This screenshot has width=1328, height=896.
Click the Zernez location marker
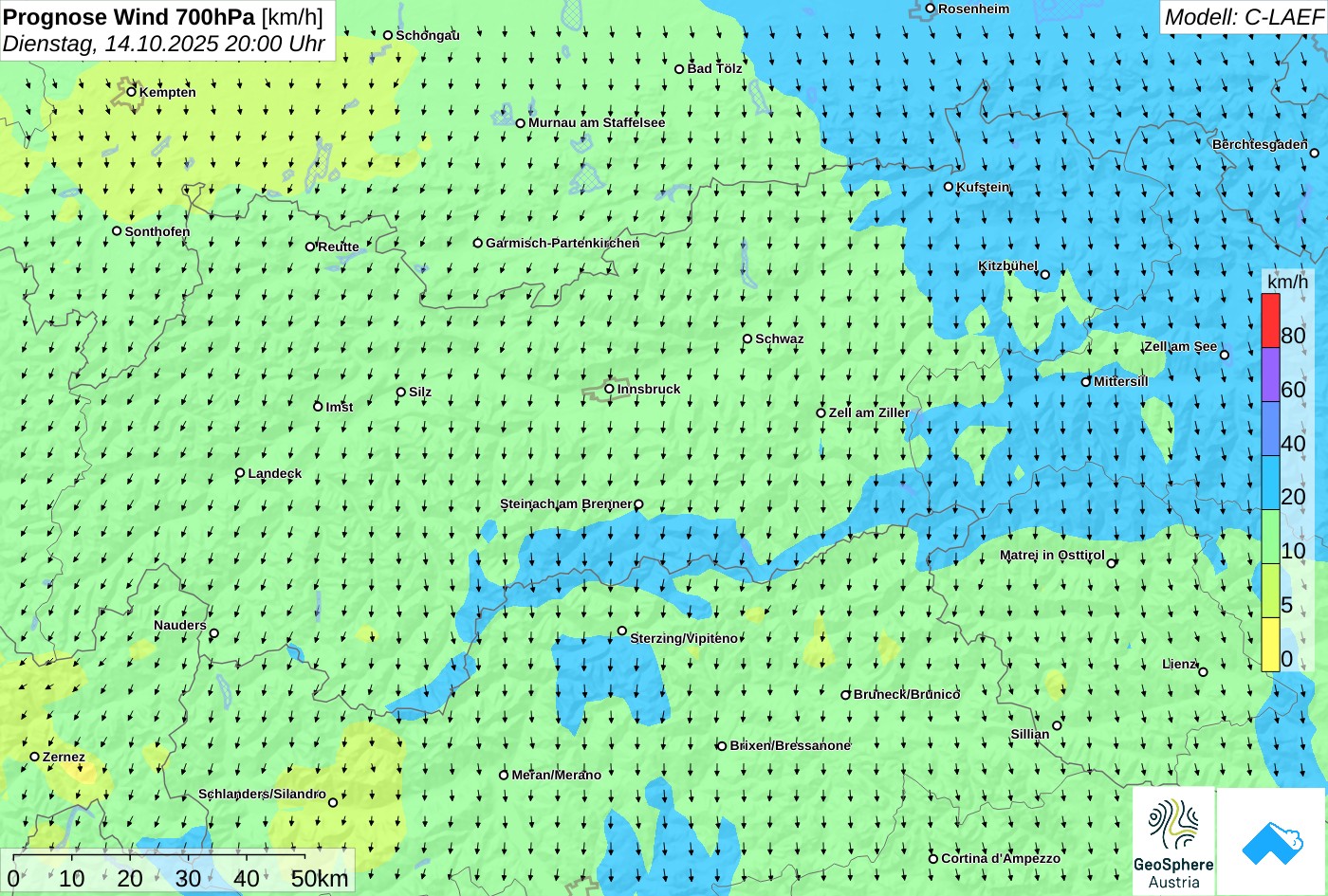tap(35, 757)
